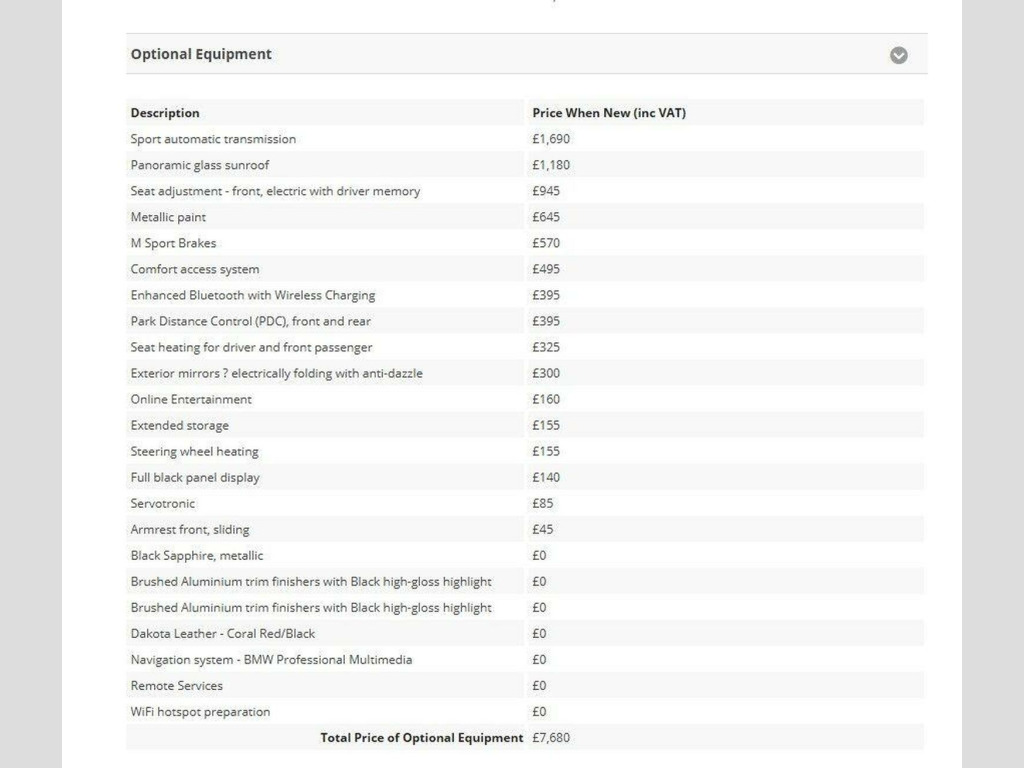Select Navigation system - BMW Professional Multimedia

pos(271,659)
